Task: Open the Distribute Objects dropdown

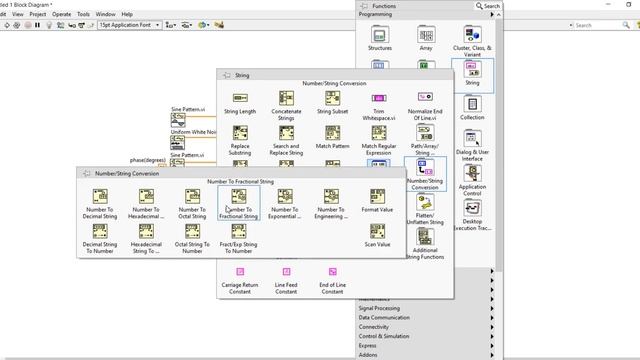Action: tap(187, 25)
